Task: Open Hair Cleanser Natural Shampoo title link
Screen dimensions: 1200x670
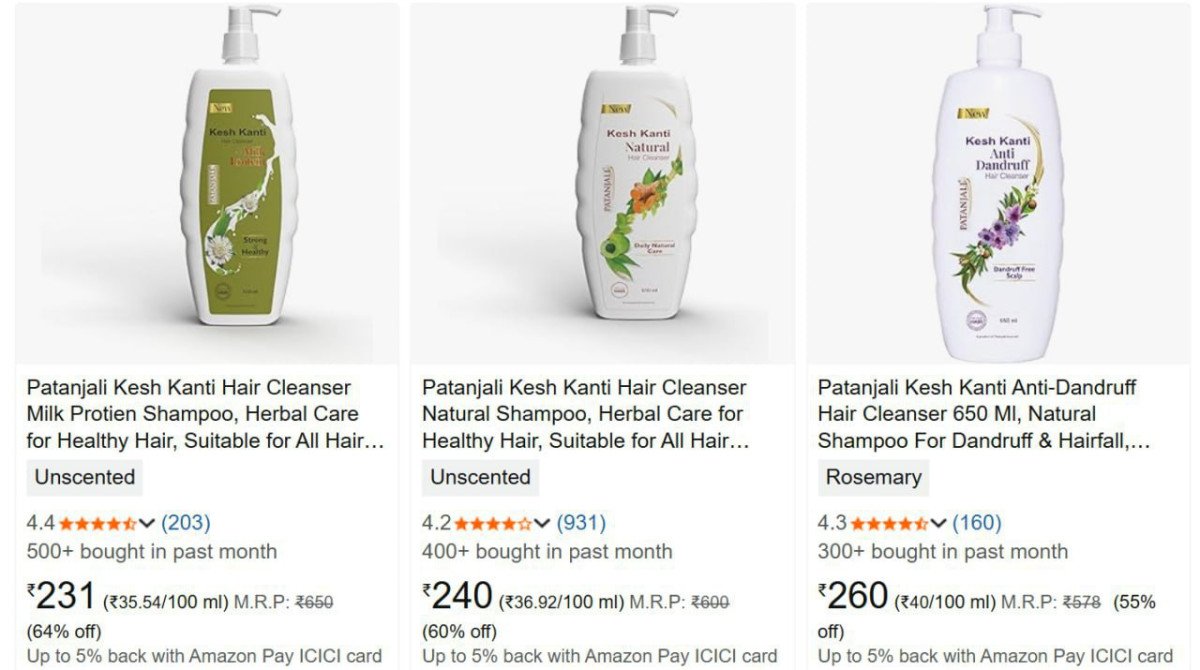Action: [x=585, y=414]
